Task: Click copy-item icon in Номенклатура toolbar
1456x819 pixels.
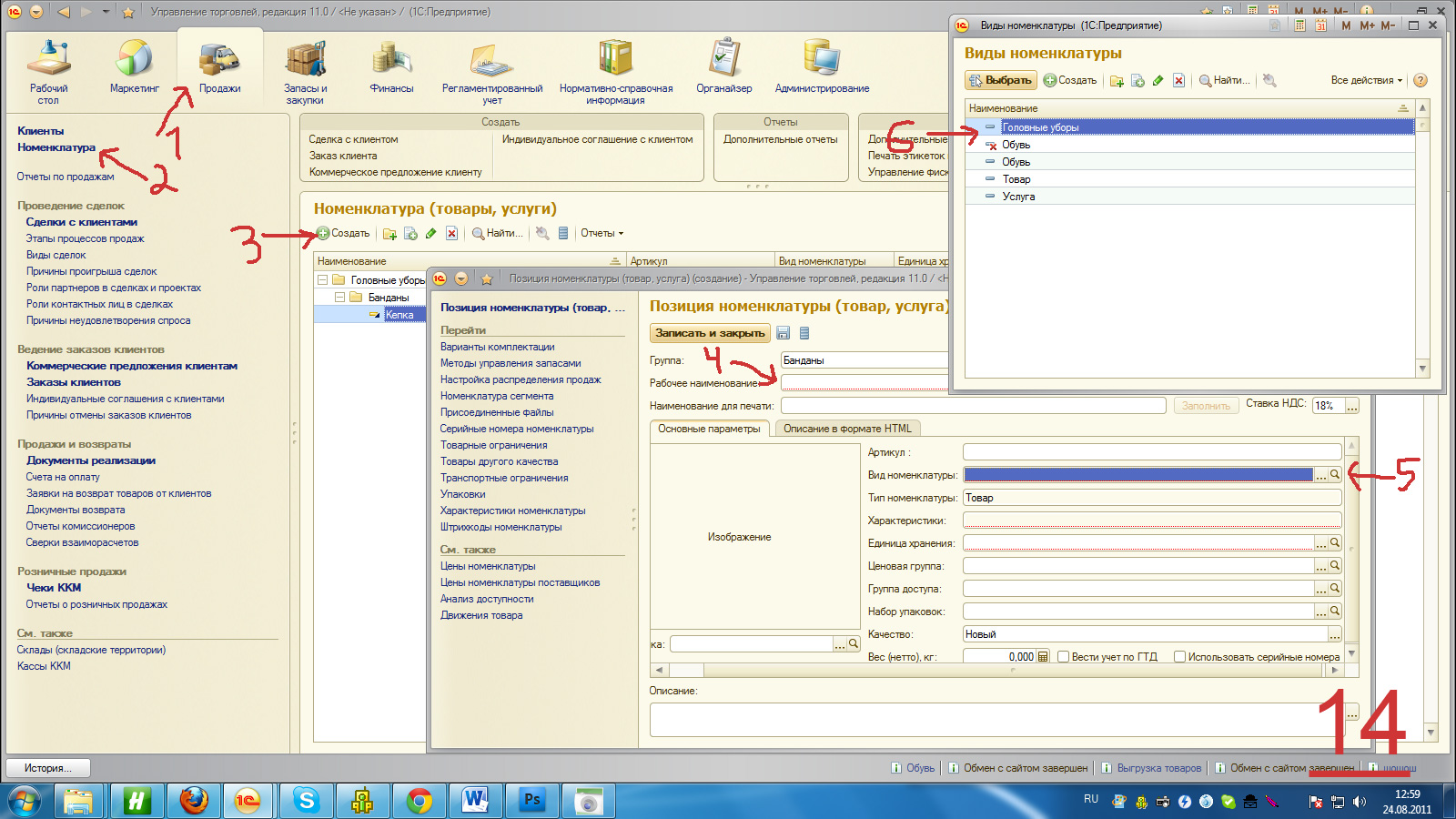Action: [x=410, y=234]
